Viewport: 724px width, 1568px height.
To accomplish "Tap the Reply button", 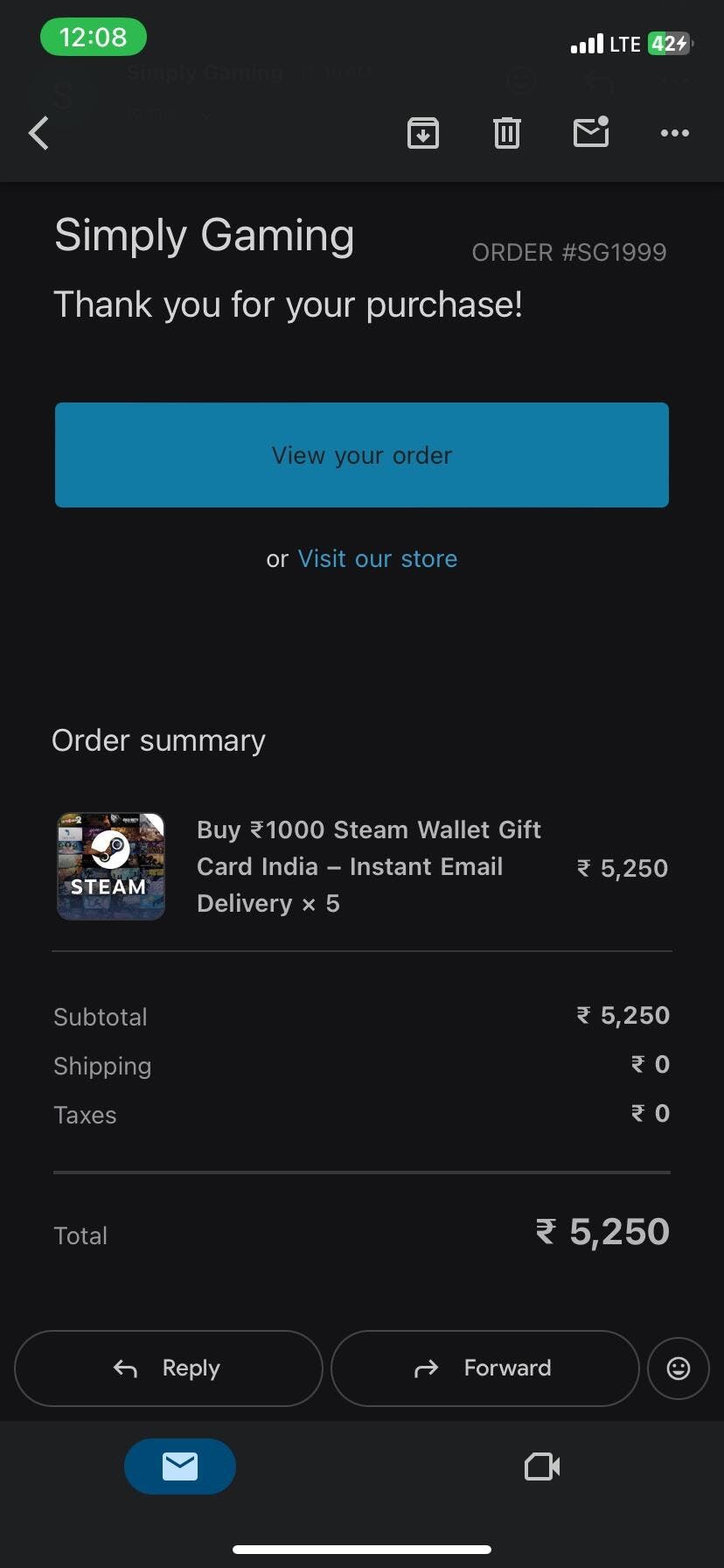I will pyautogui.click(x=169, y=1368).
